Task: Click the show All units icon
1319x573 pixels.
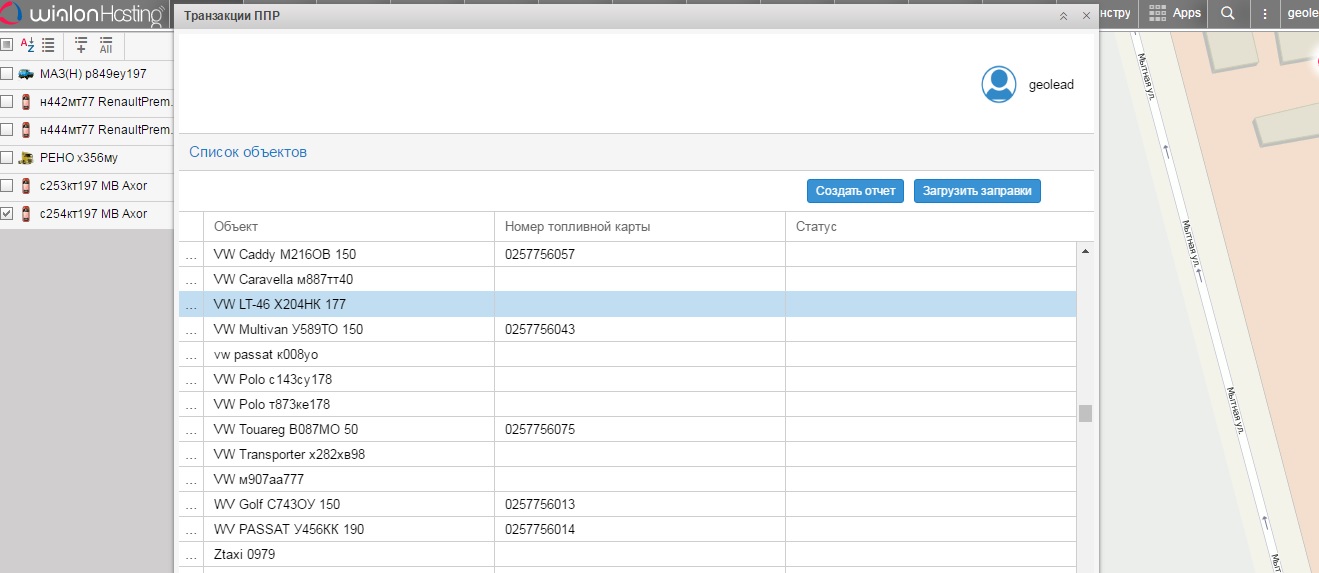Action: [x=105, y=45]
